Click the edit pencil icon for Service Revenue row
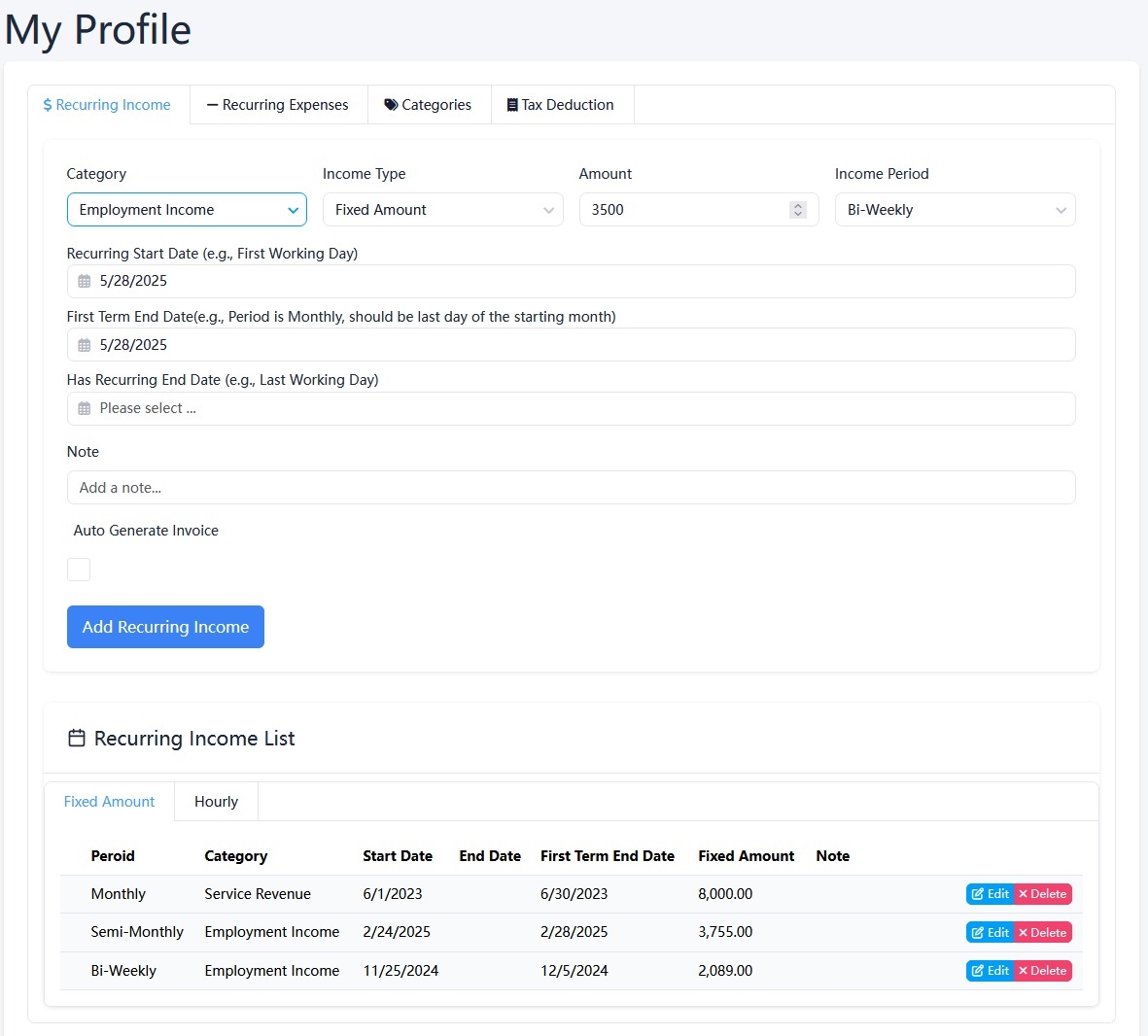 pyautogui.click(x=977, y=893)
